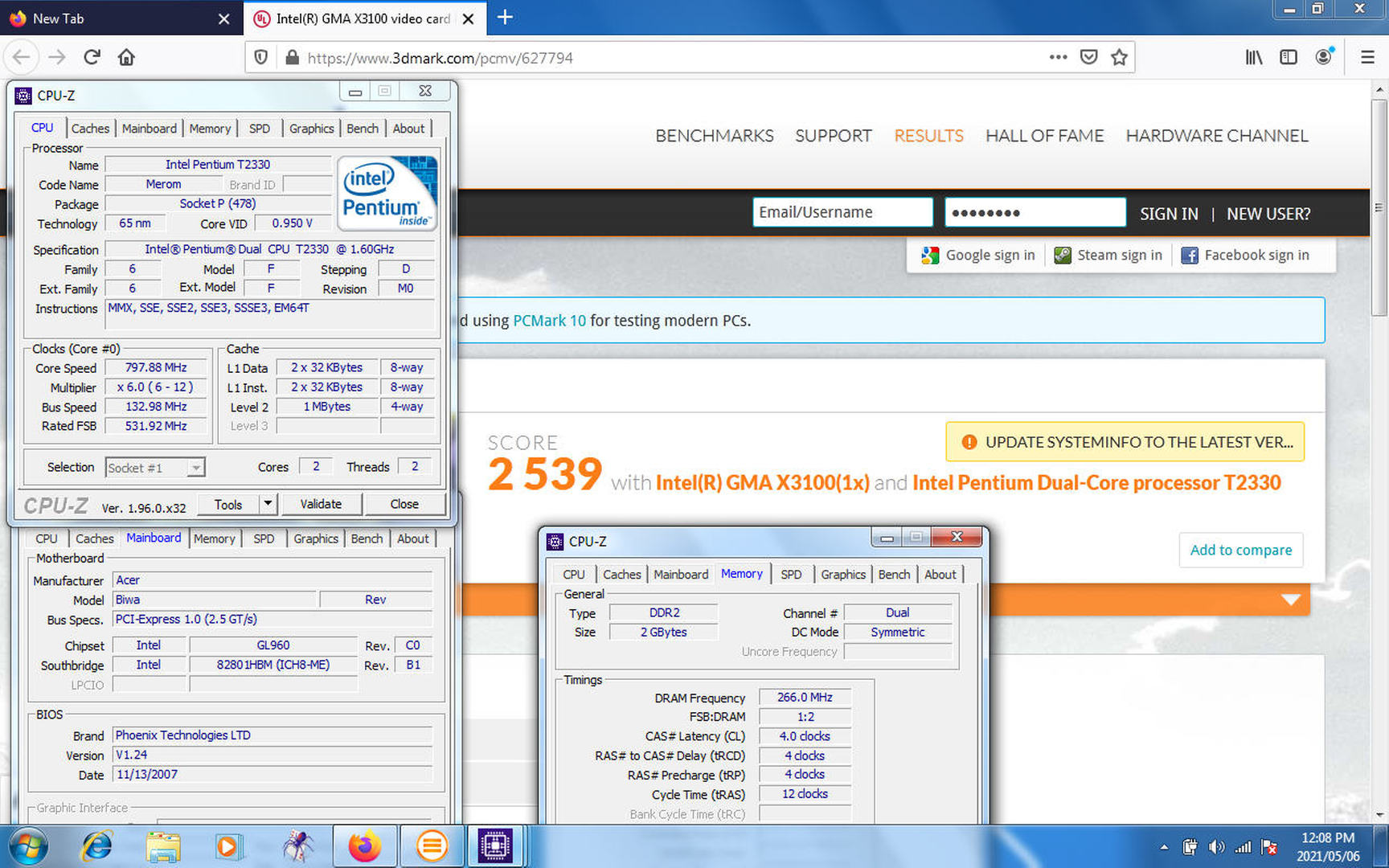Click Google sign in
Viewport: 1389px width, 868px height.
tap(978, 256)
